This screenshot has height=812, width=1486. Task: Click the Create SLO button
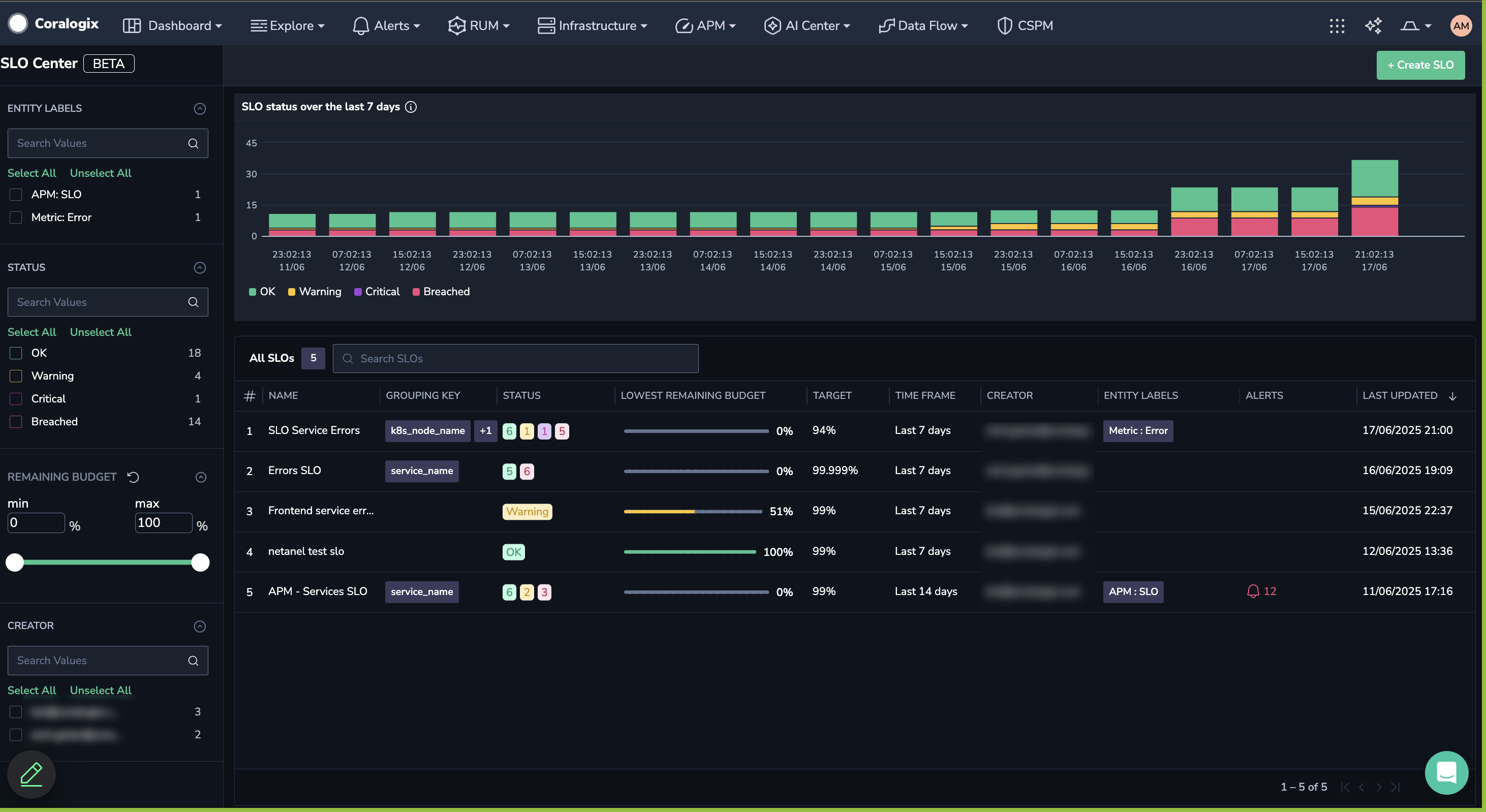(x=1420, y=65)
